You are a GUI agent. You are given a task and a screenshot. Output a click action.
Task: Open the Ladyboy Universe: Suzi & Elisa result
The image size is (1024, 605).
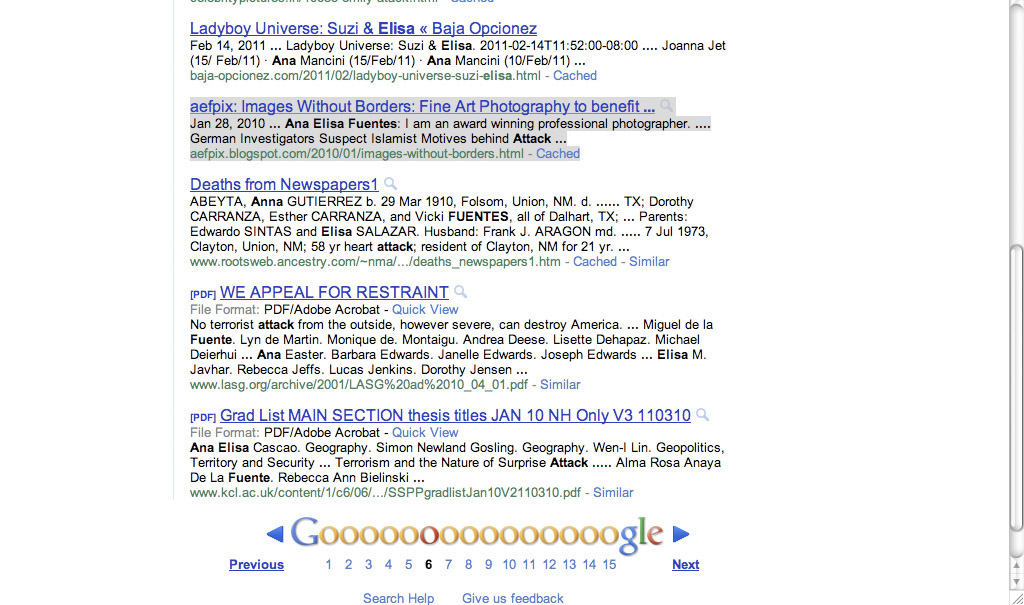363,29
